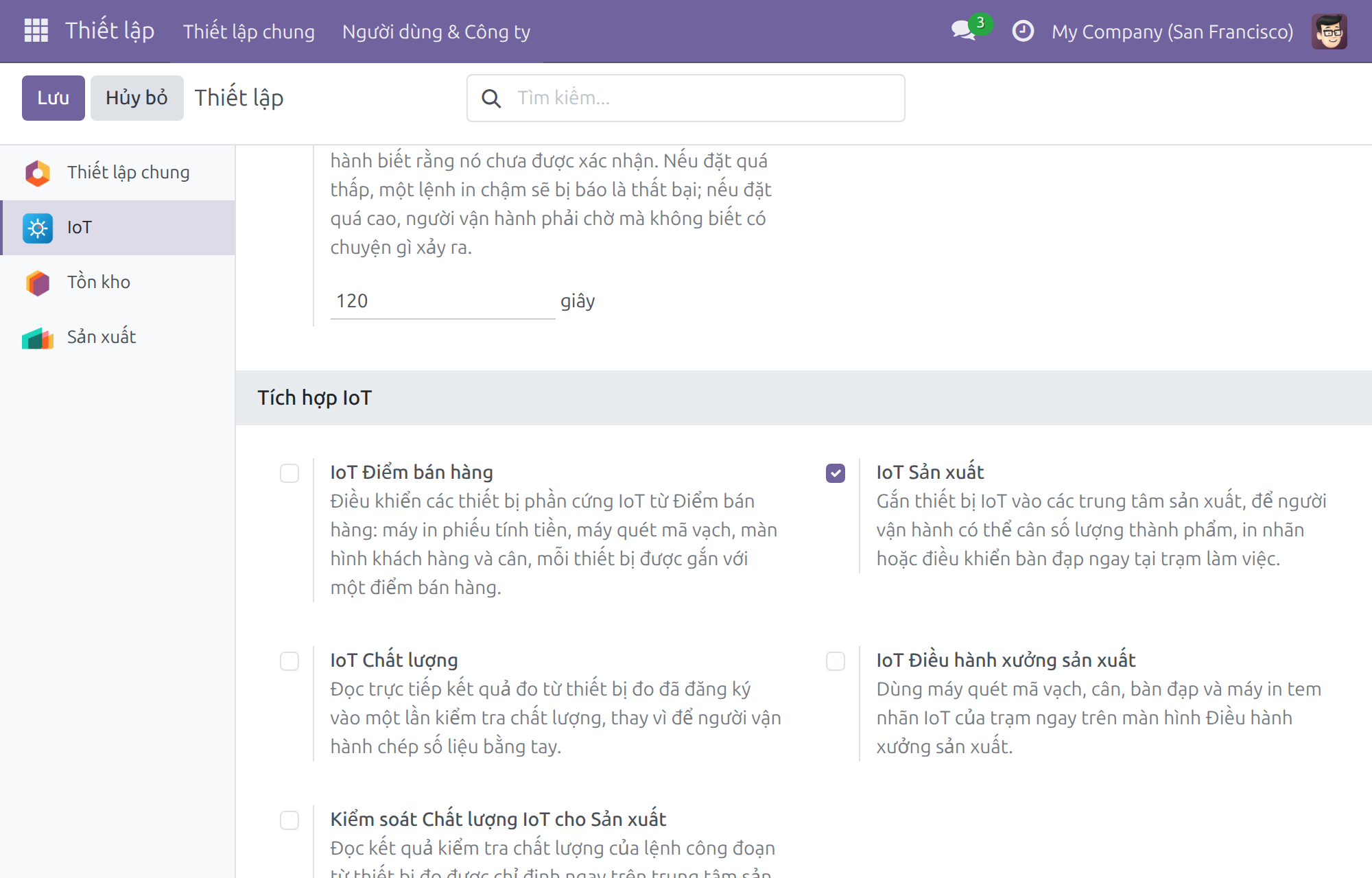Viewport: 1372px width, 878px height.
Task: Open the Thiết lập chung top menu
Action: pos(248,32)
